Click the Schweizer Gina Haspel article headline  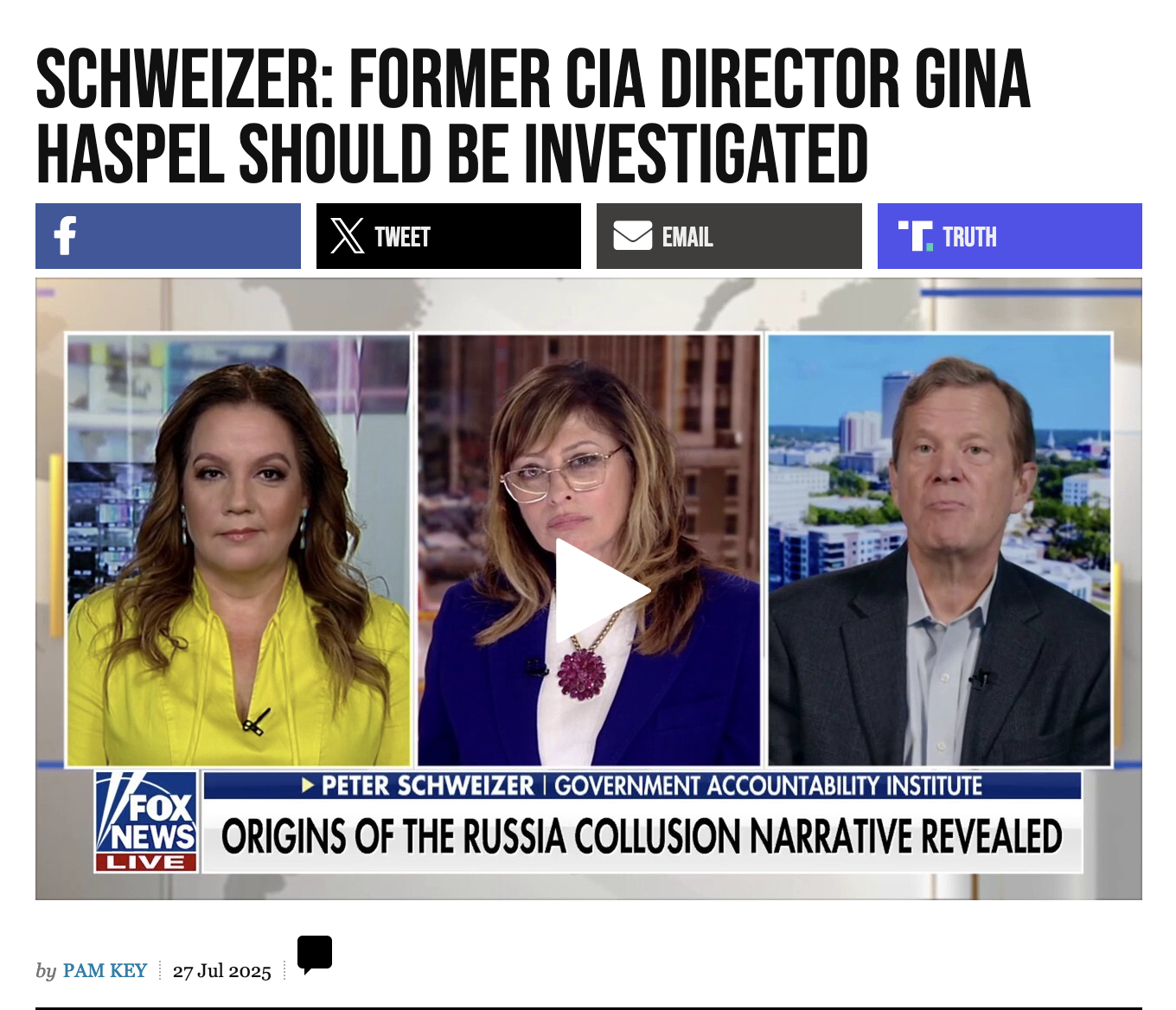point(534,117)
